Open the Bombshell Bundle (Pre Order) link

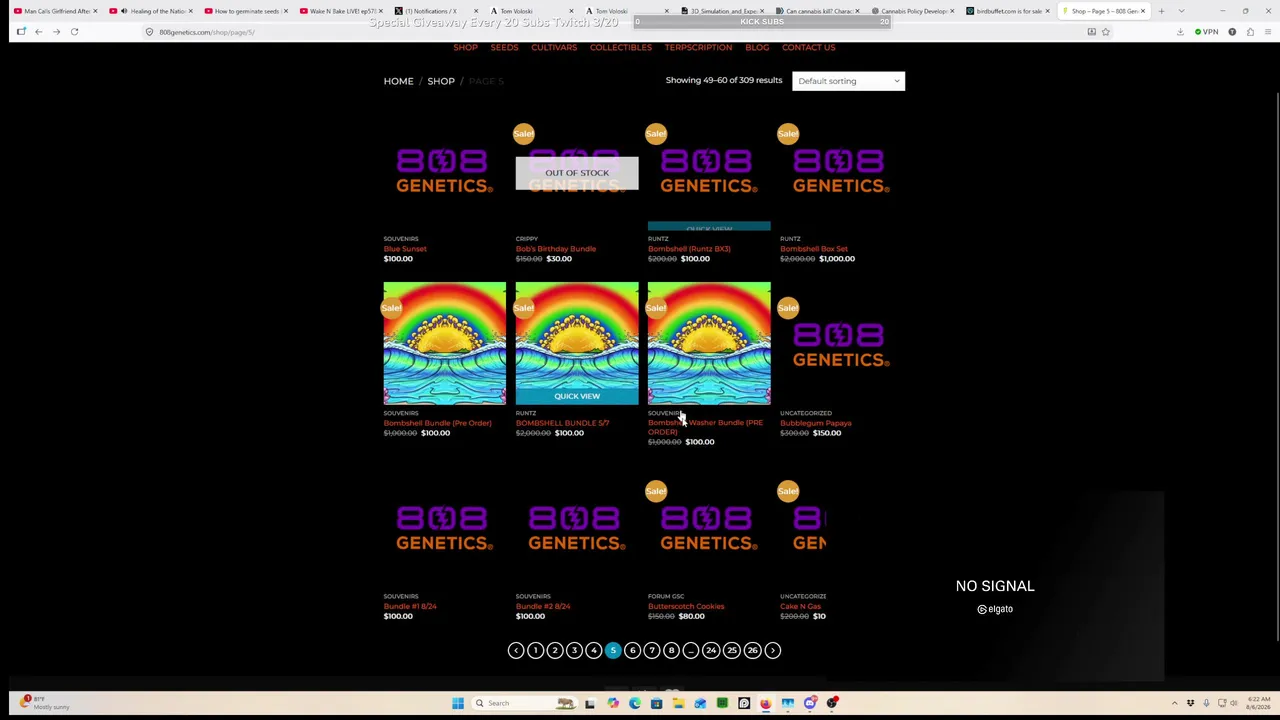click(437, 423)
